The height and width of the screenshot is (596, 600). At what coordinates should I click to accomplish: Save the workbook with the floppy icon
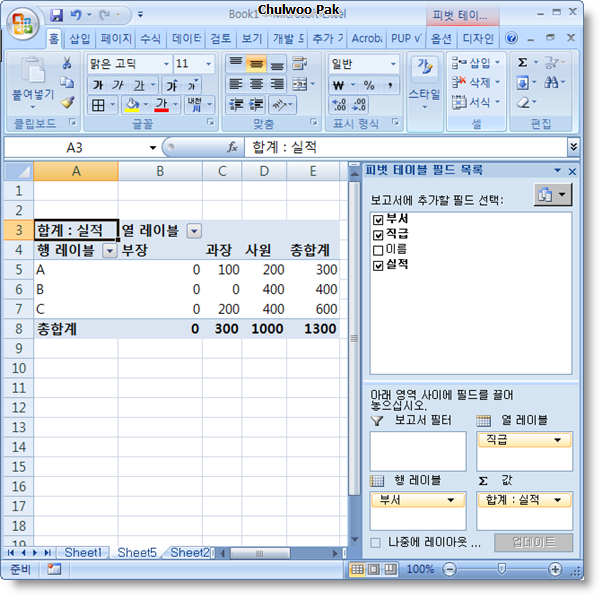(x=57, y=15)
